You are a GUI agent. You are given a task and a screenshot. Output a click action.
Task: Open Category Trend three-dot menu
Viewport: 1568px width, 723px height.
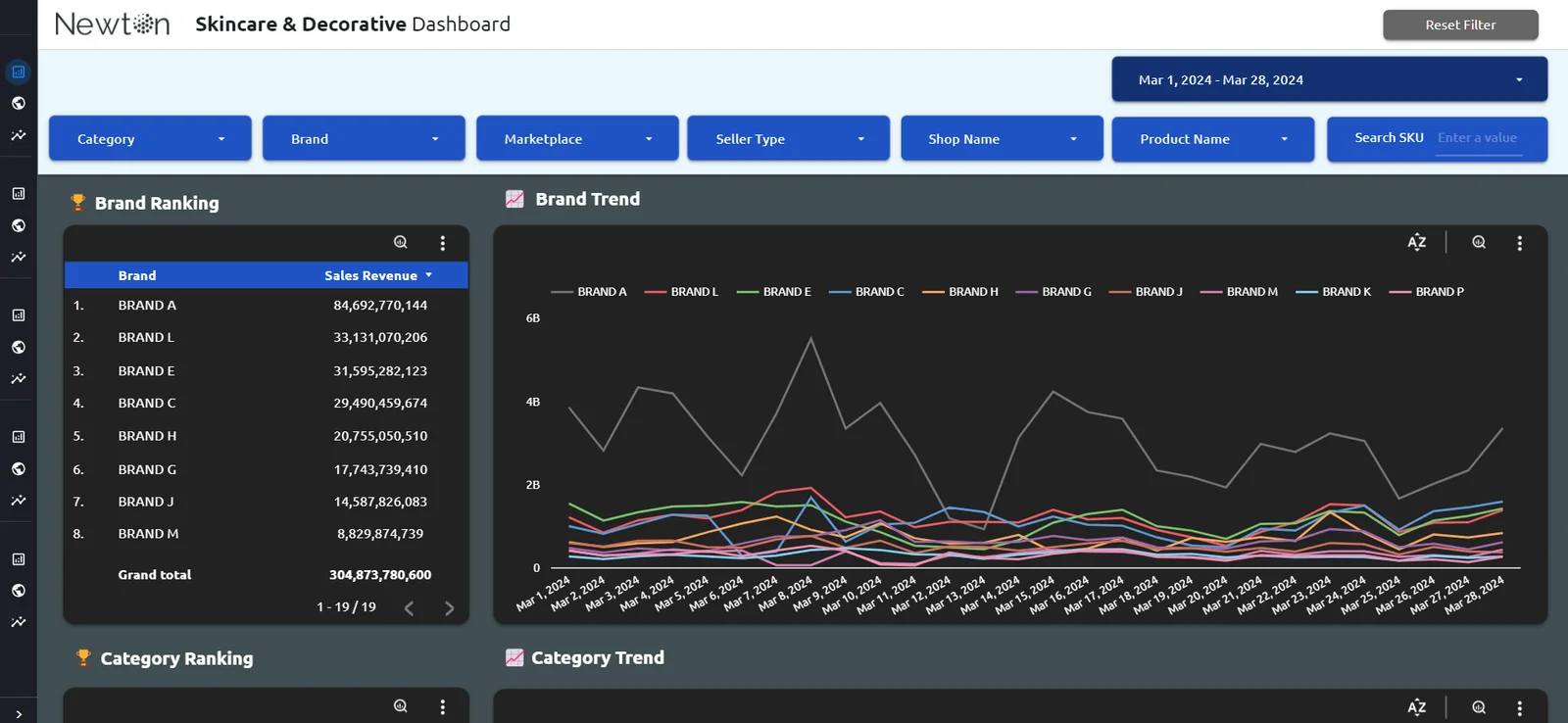1519,707
